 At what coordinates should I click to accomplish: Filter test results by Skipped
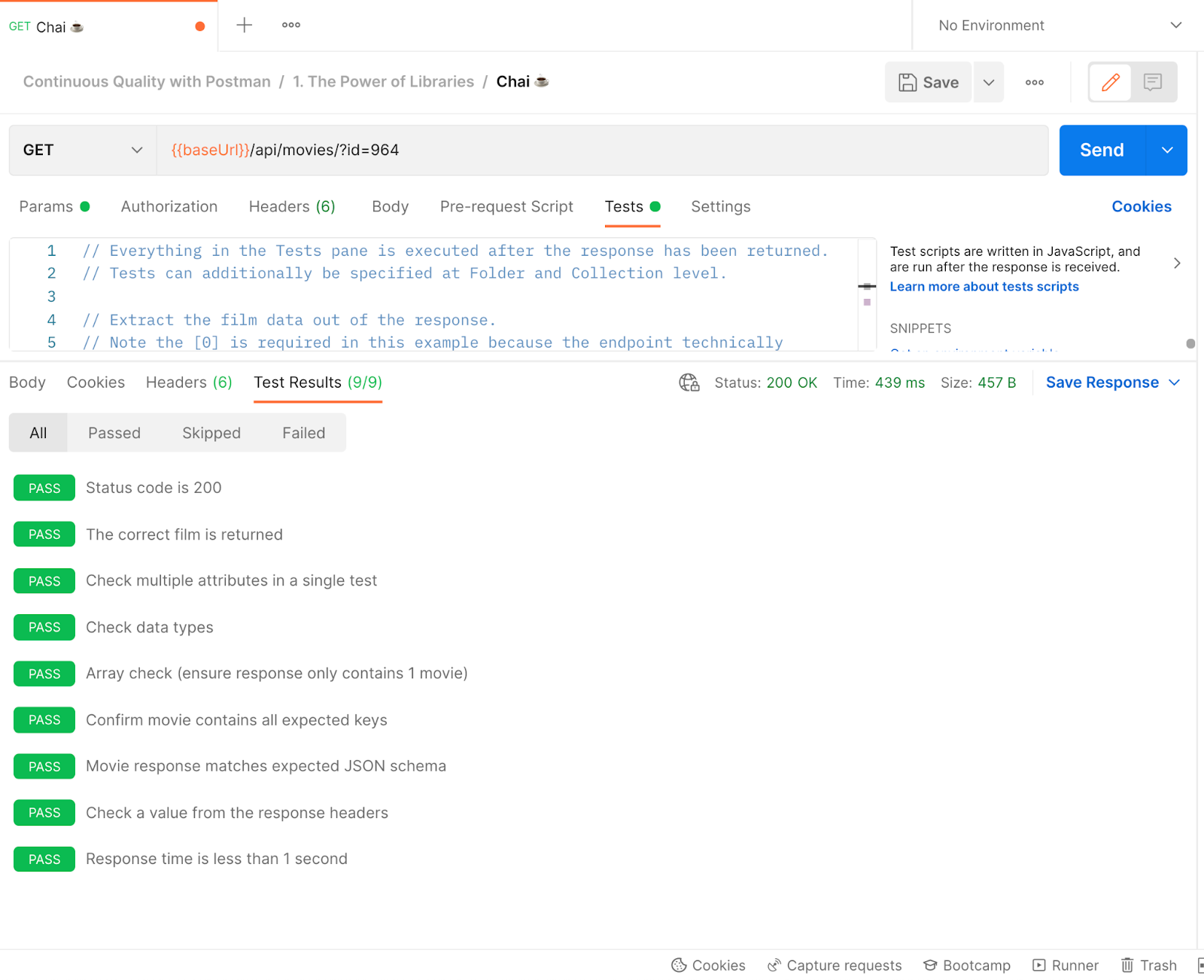click(x=211, y=433)
